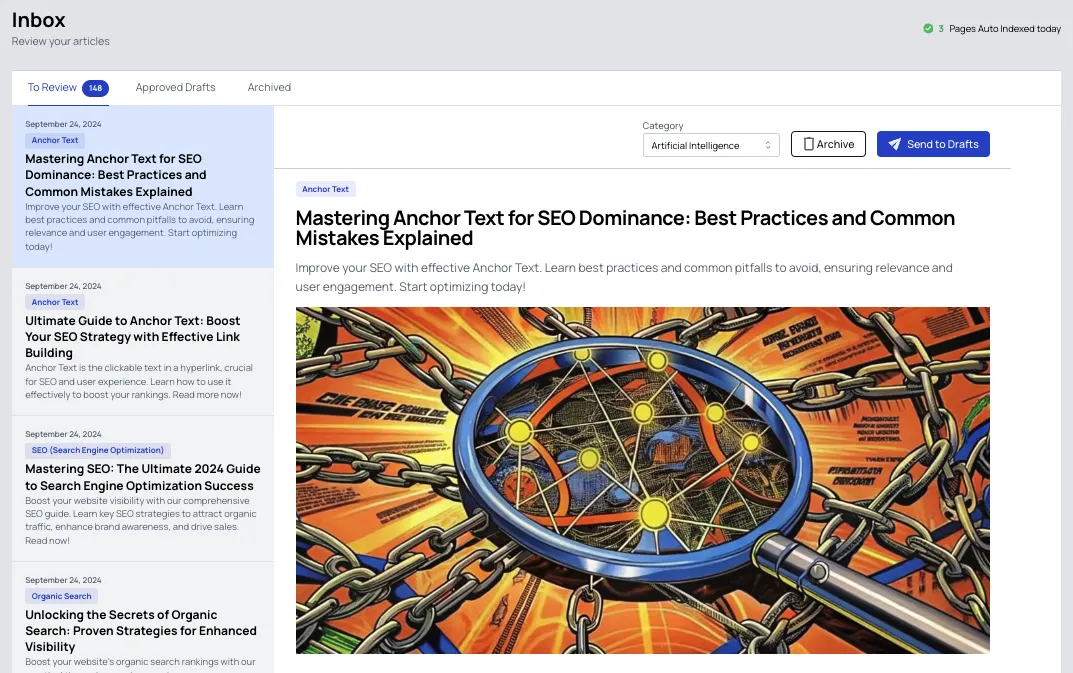Click the magnifying glass featured image
1073x673 pixels.
click(643, 480)
